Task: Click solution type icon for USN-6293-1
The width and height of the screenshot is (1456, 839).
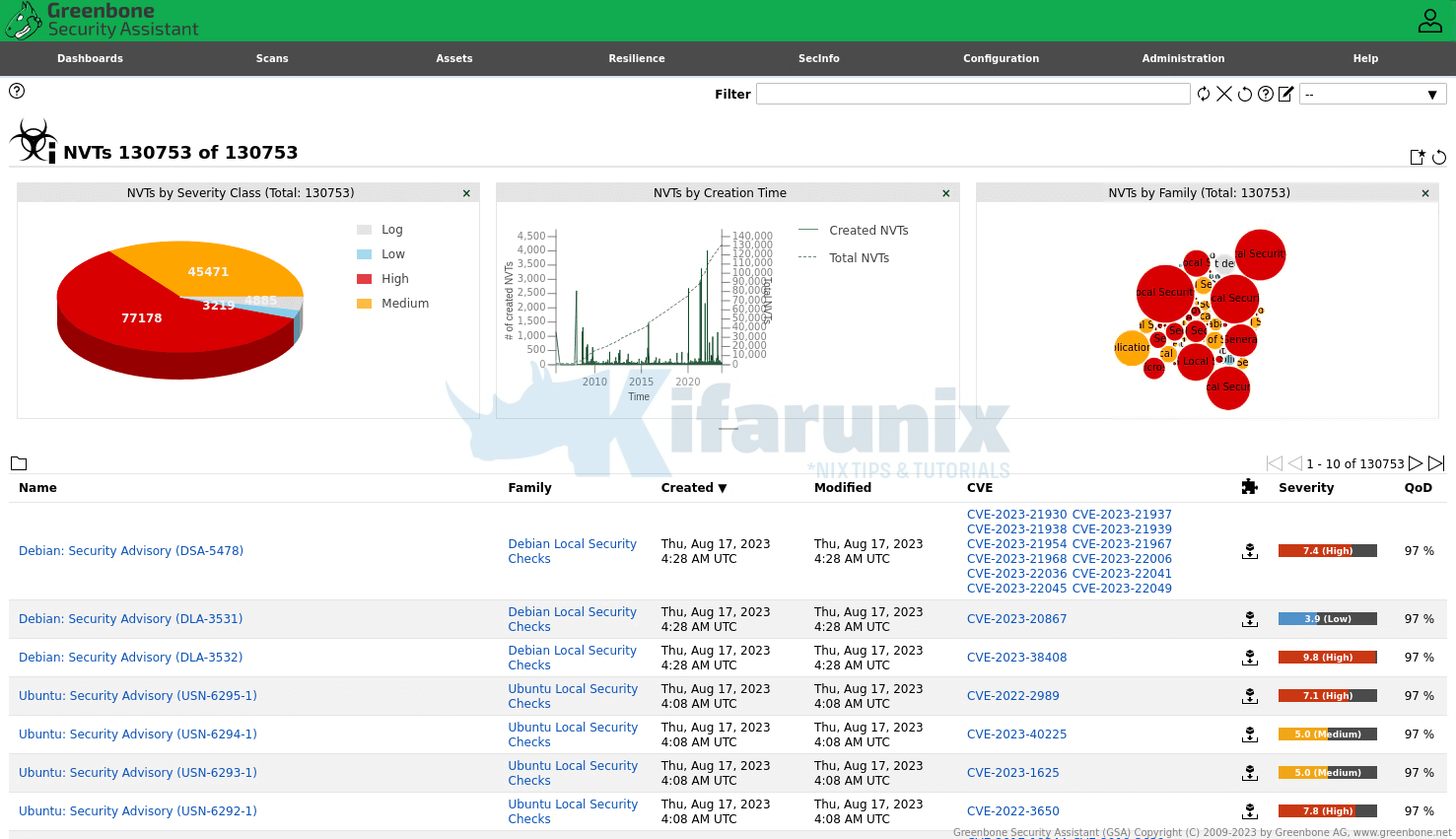Action: click(1250, 773)
